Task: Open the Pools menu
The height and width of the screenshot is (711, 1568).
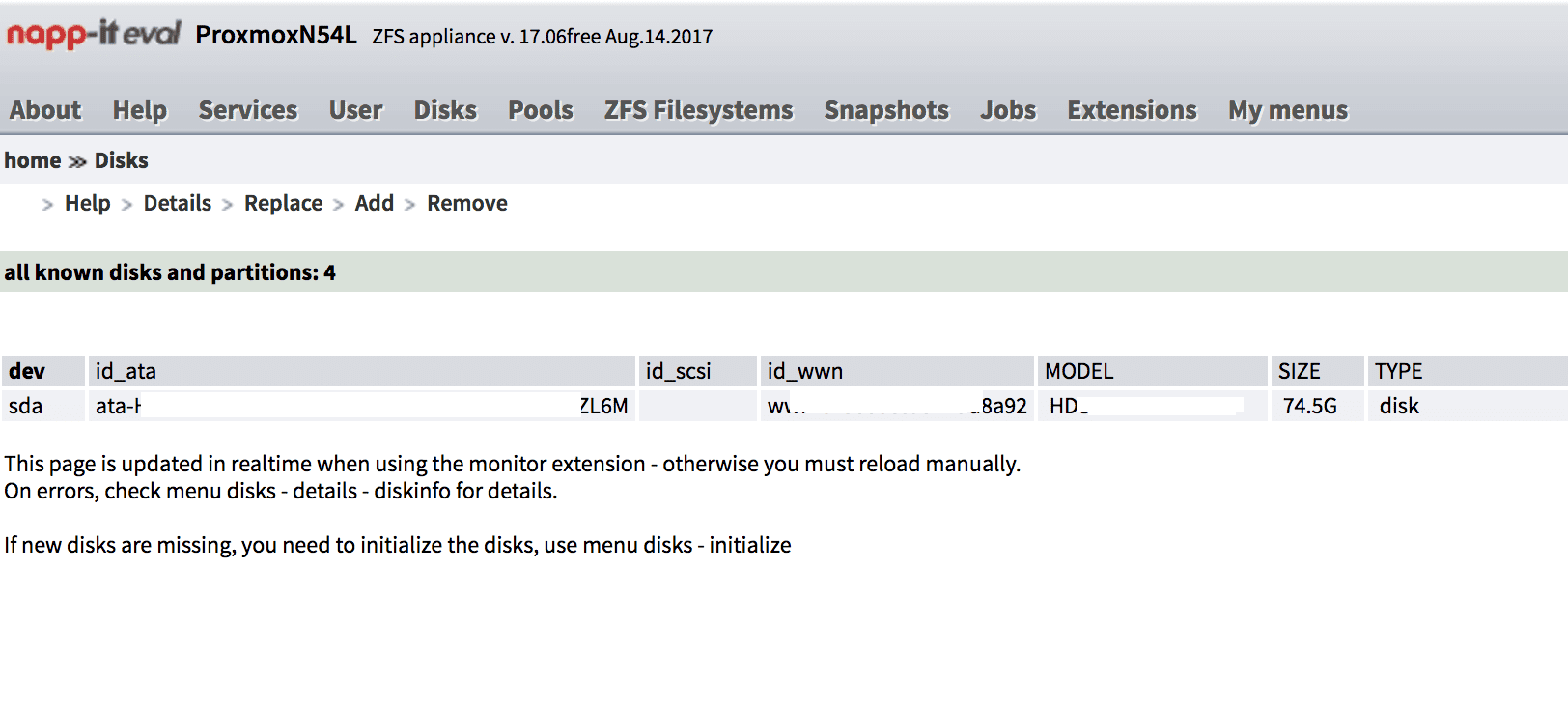Action: (541, 110)
